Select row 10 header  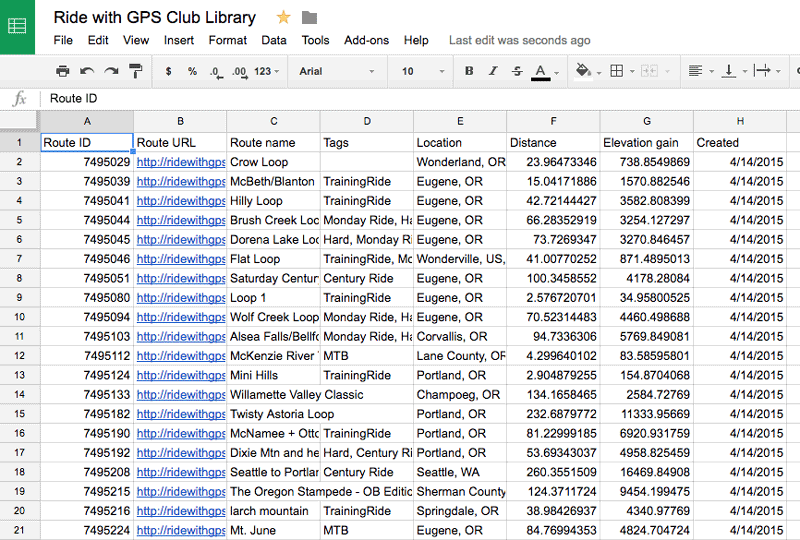19,317
